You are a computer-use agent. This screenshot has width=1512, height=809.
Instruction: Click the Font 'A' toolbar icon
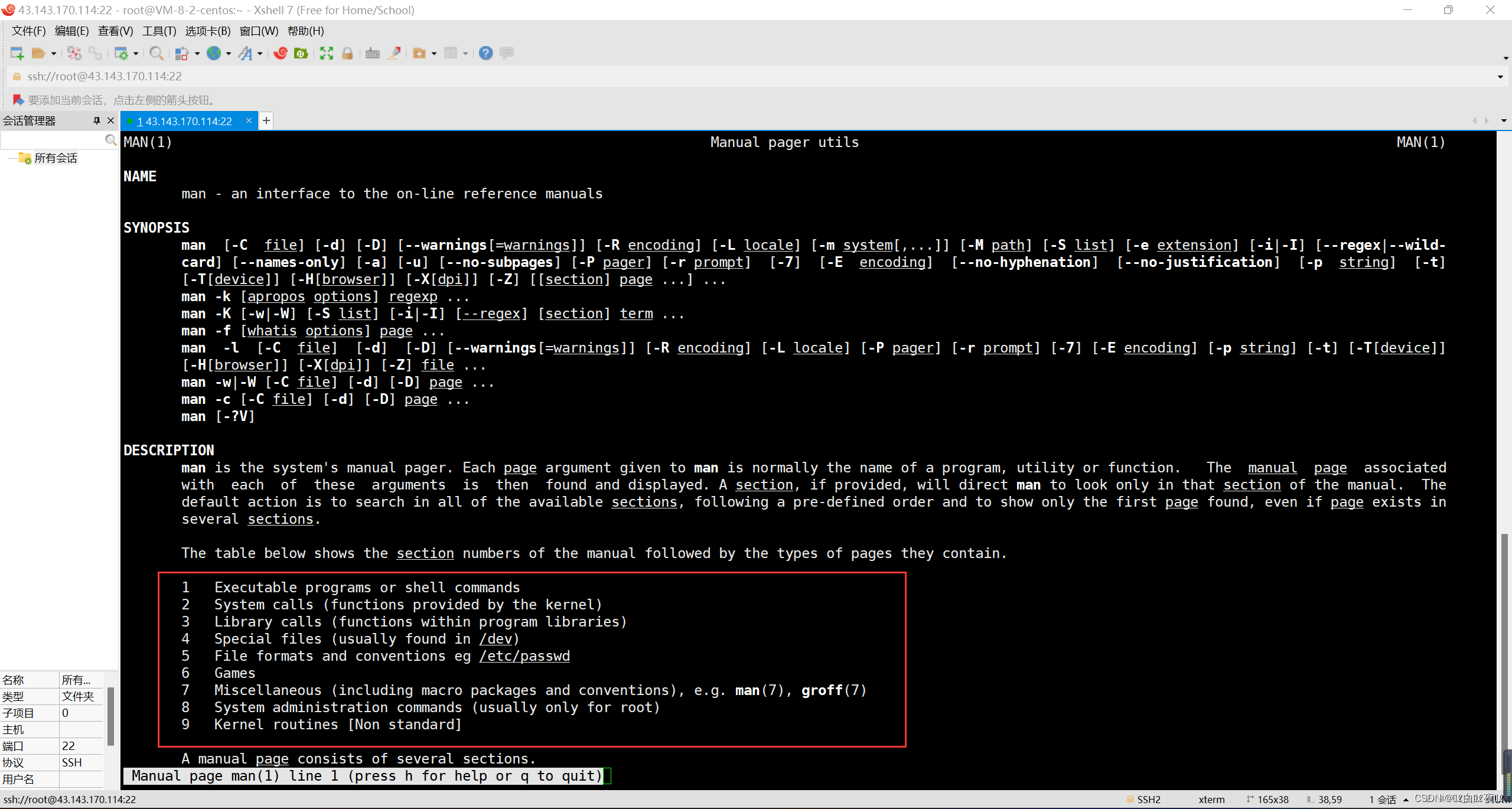click(245, 54)
